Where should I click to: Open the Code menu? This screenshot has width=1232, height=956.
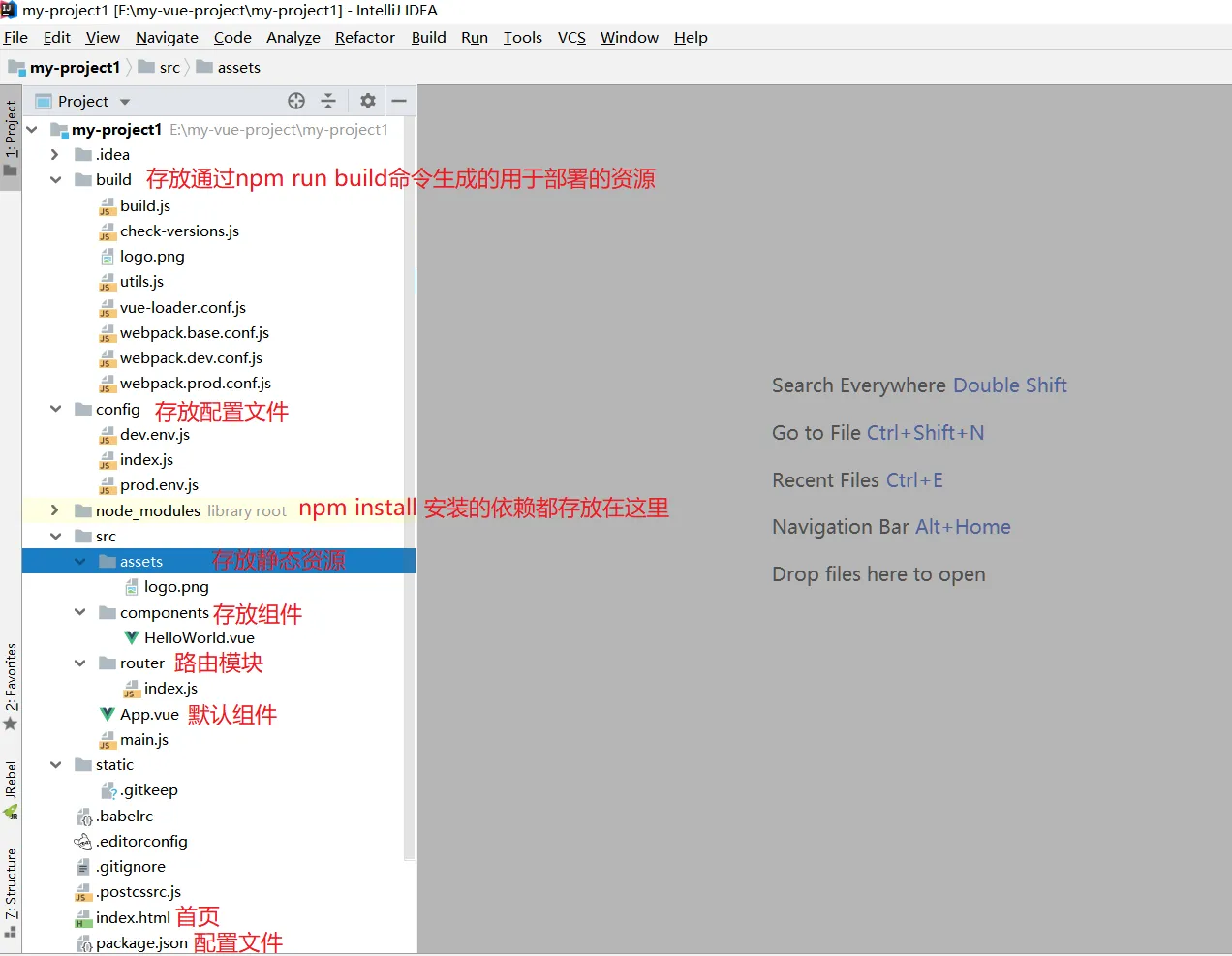(x=232, y=37)
